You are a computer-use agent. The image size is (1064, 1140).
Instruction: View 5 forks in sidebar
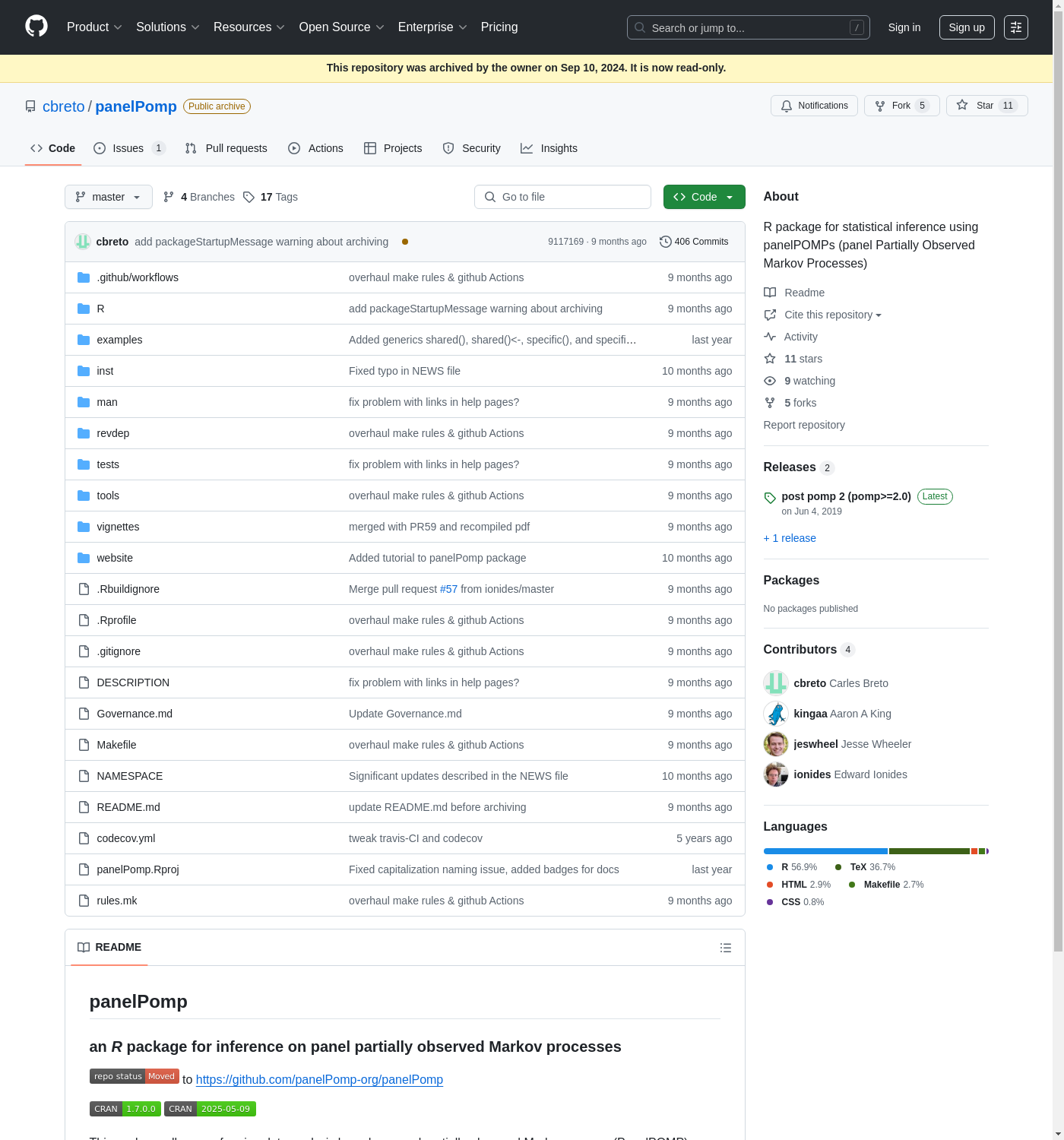click(790, 403)
